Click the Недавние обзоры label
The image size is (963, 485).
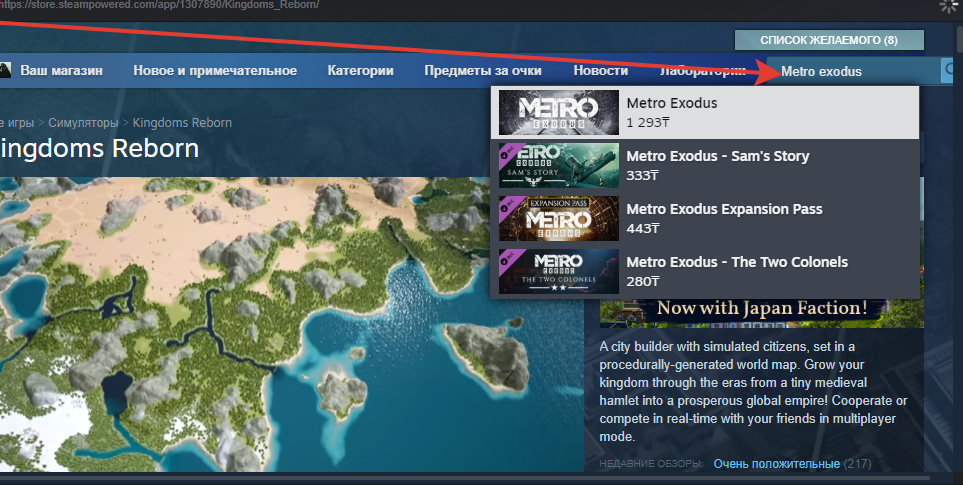pos(651,464)
